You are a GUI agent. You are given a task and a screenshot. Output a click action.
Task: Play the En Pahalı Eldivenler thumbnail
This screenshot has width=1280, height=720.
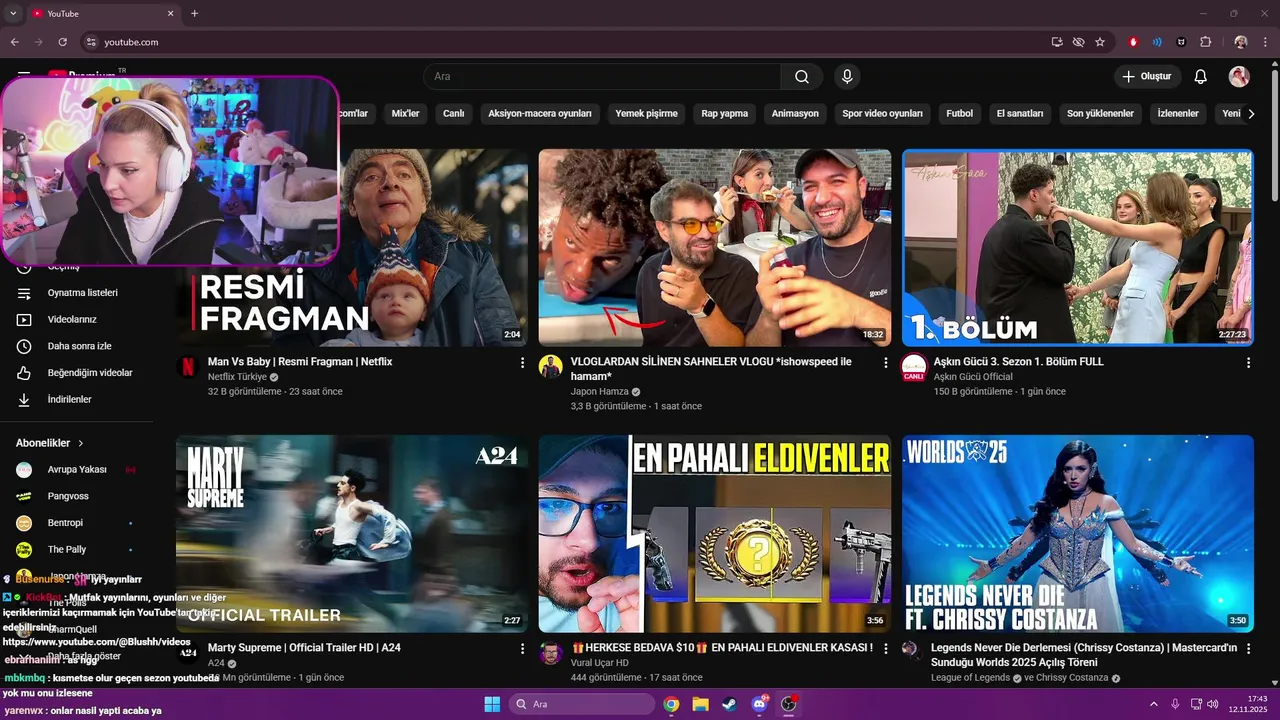(715, 533)
